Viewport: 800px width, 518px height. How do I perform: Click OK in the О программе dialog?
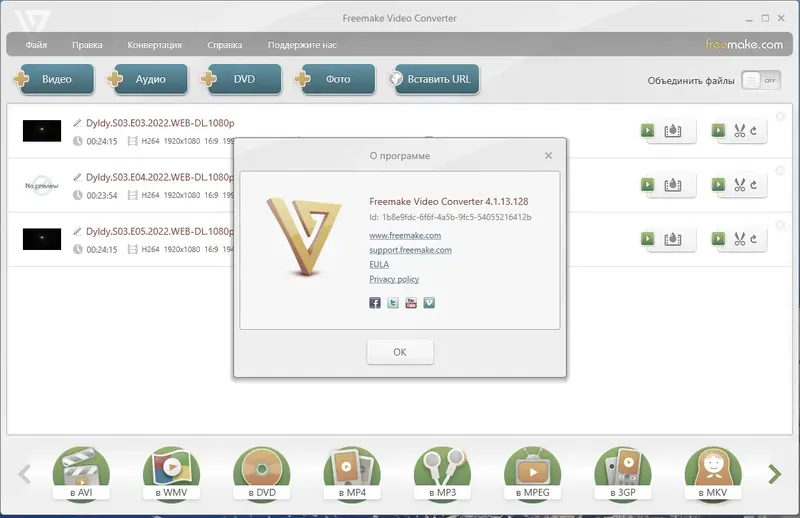(400, 352)
